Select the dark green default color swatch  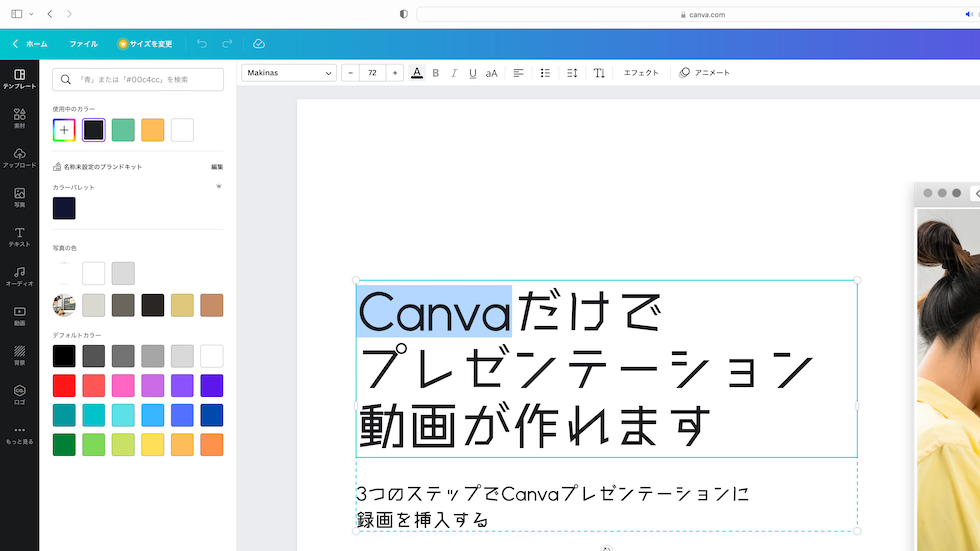64,445
